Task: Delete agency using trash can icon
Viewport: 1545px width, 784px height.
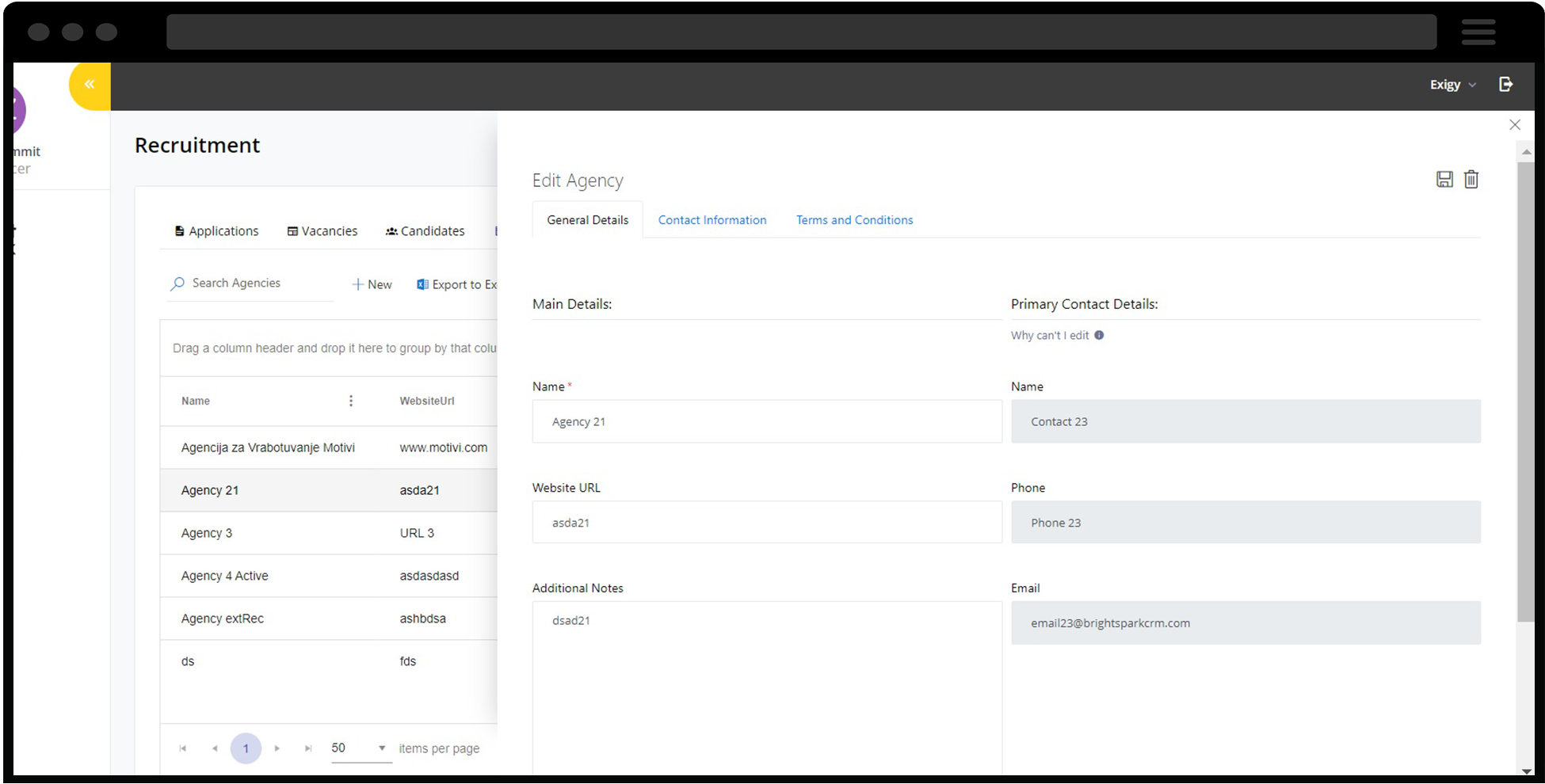Action: click(1471, 180)
